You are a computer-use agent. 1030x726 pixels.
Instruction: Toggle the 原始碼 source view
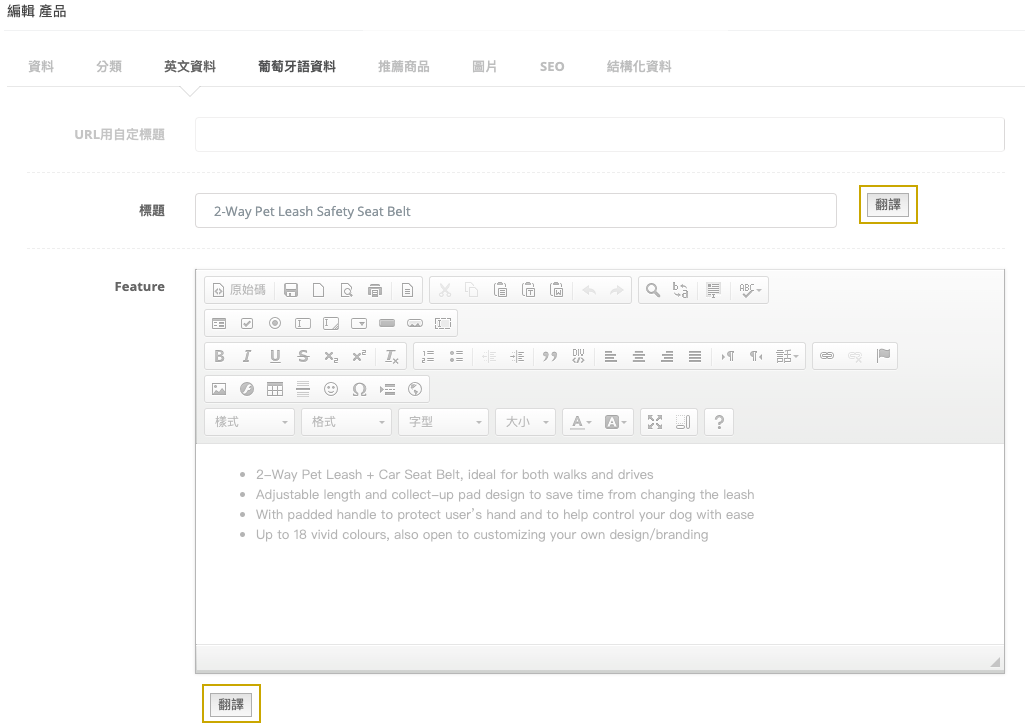point(240,290)
